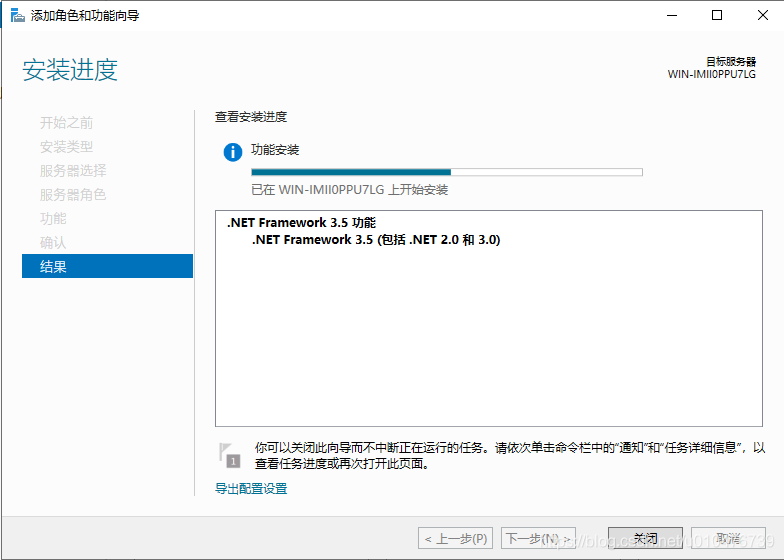Click the notification flag icon near the hint
Image resolution: width=784 pixels, height=560 pixels.
coord(230,455)
